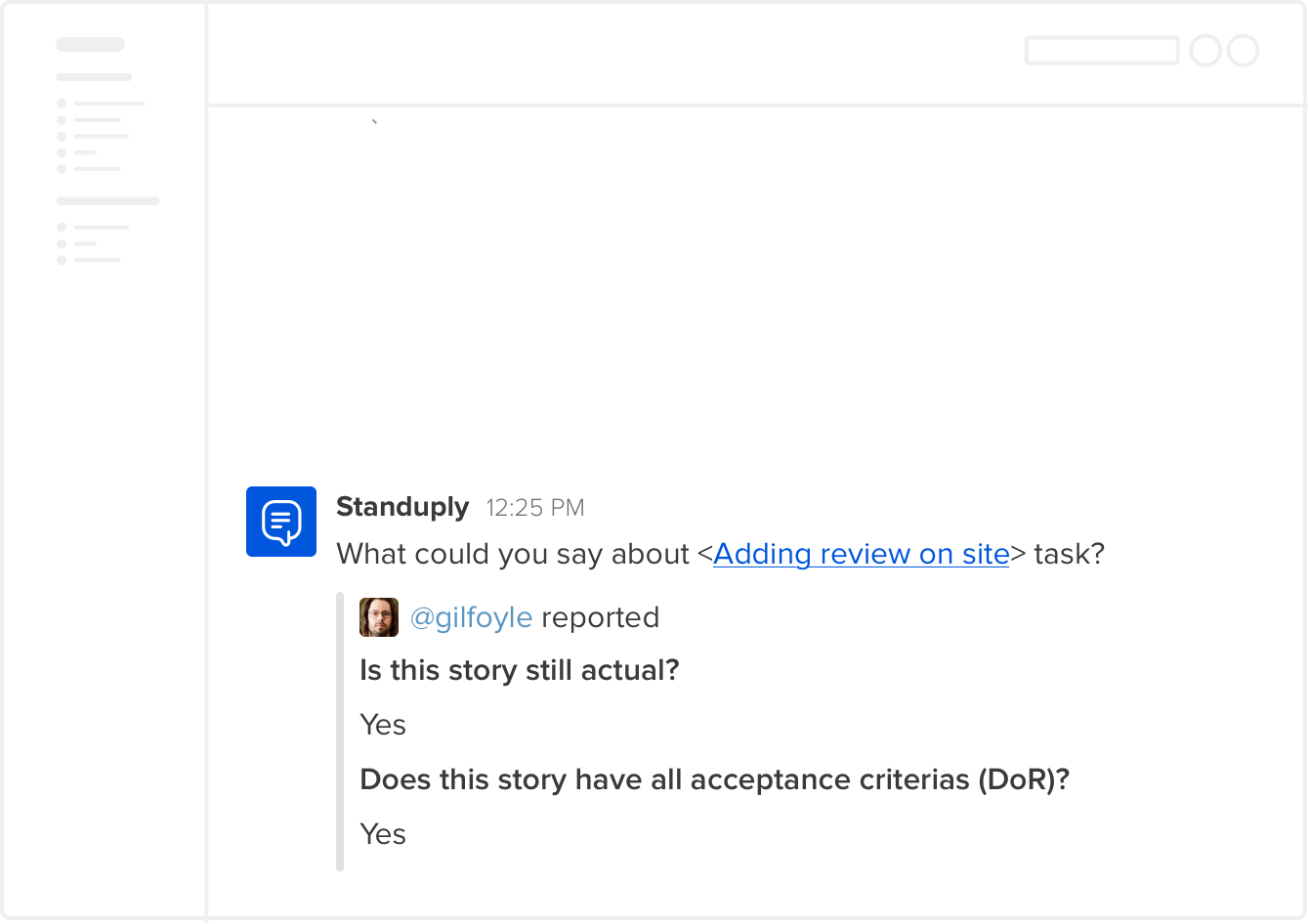Select the question 'Is this story still actual?'
The image size is (1309, 924).
click(520, 670)
